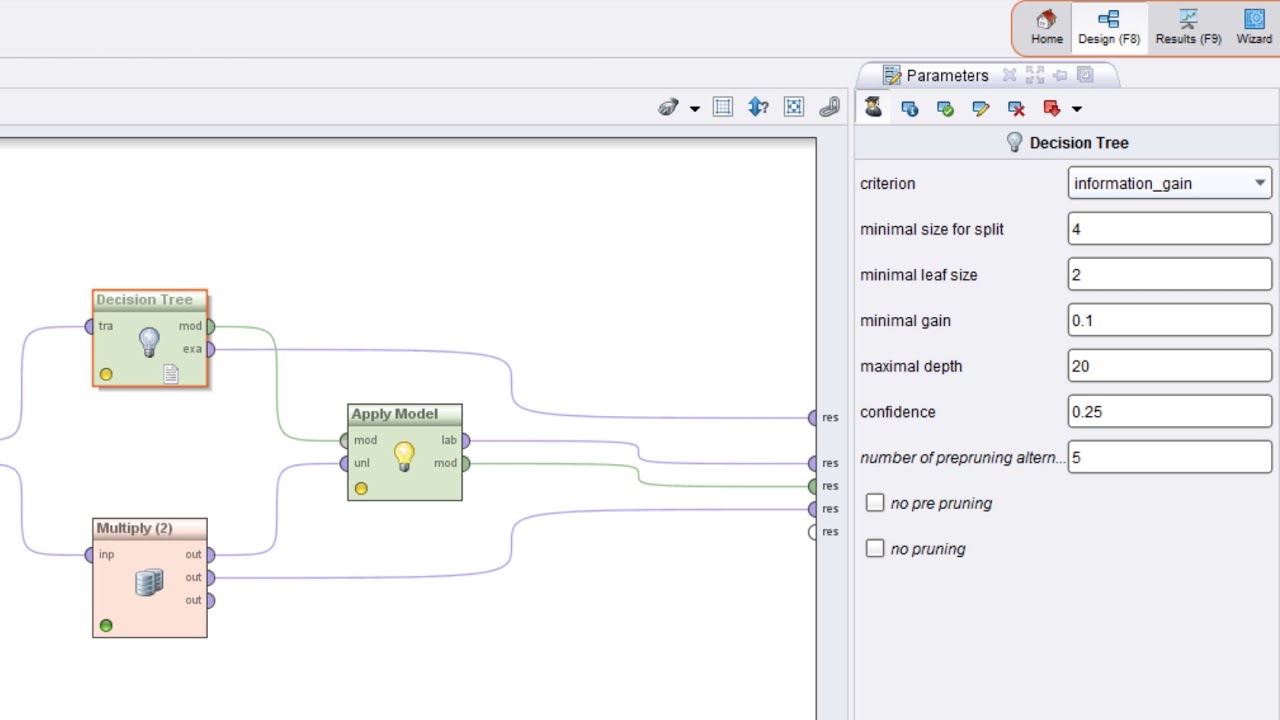
Task: Enable the no pruning checkbox
Action: pyautogui.click(x=875, y=548)
